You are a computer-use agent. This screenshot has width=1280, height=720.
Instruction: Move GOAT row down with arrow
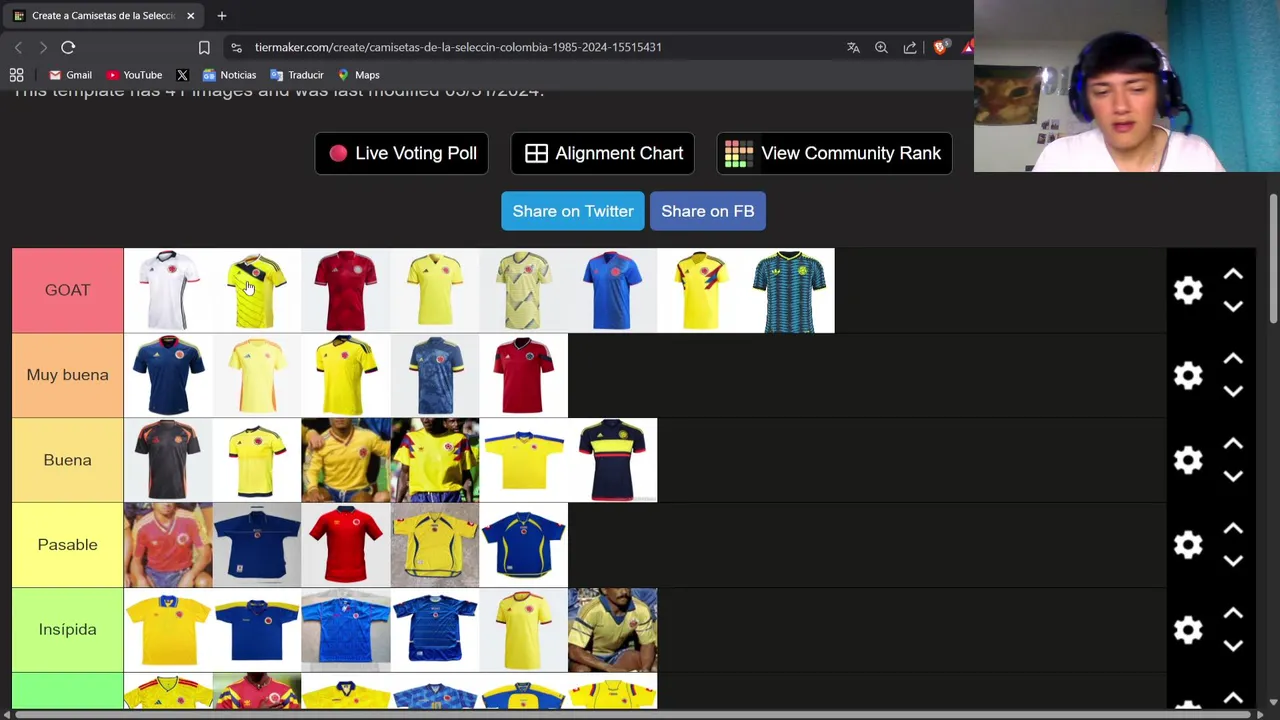pyautogui.click(x=1233, y=306)
